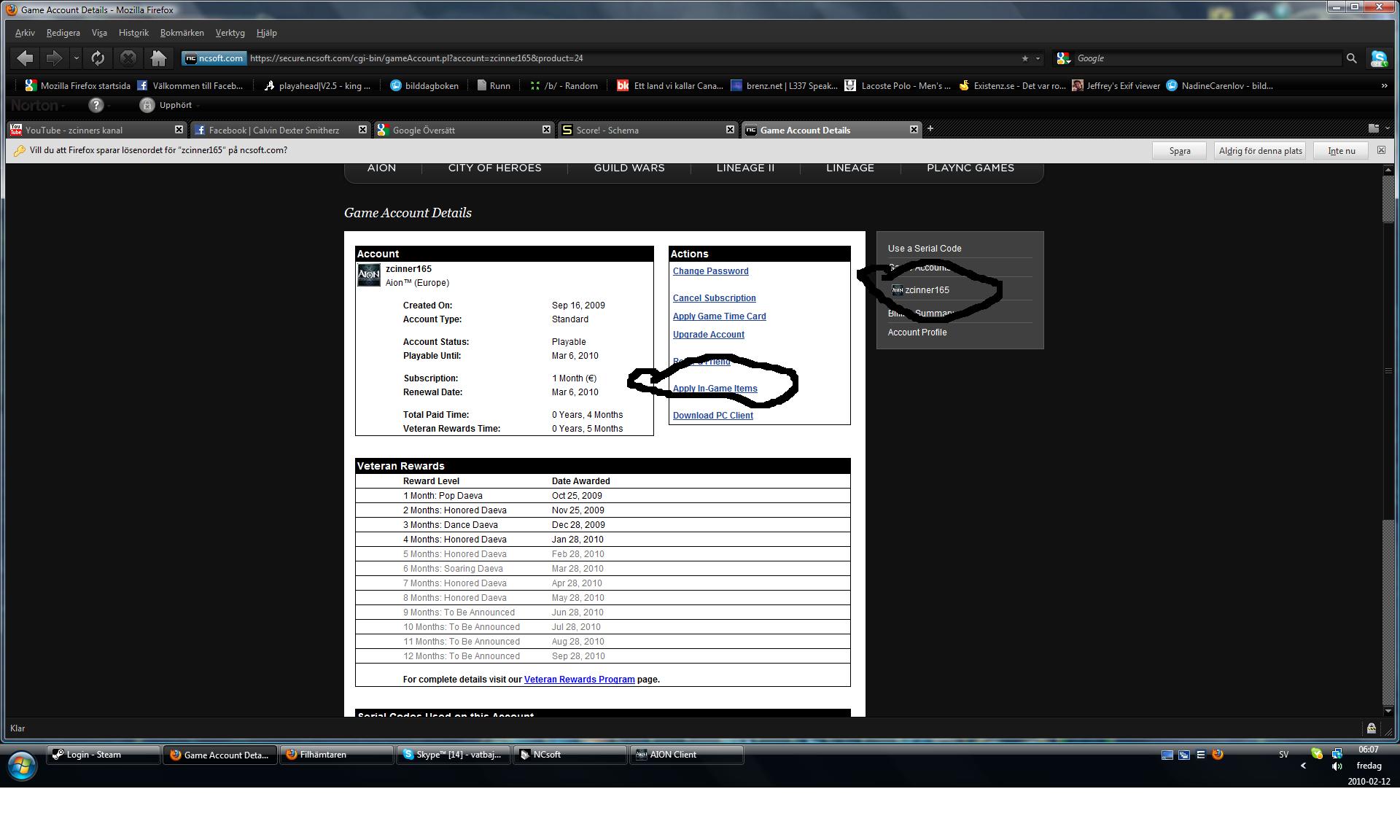Focus the Google search input field
The image size is (1400, 840).
click(x=1203, y=58)
